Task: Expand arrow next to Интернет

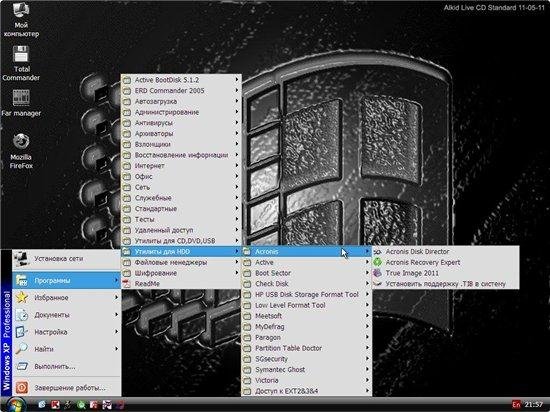Action: pyautogui.click(x=237, y=166)
